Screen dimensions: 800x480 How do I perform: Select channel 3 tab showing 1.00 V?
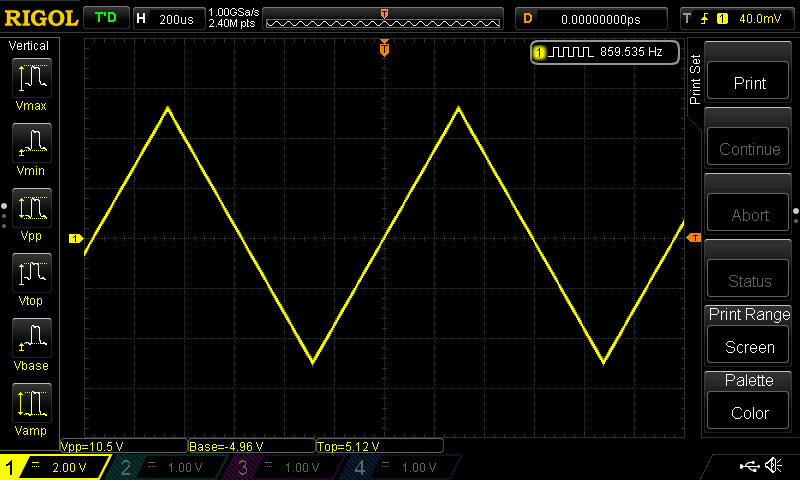283,467
